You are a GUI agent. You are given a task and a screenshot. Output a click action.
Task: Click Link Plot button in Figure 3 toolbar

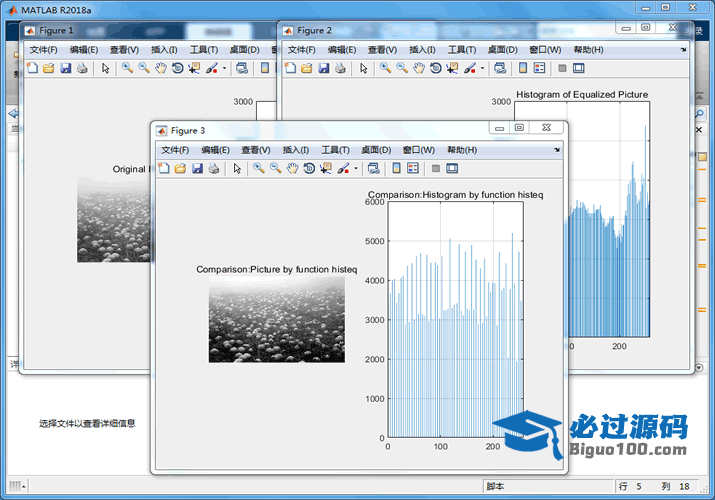373,168
